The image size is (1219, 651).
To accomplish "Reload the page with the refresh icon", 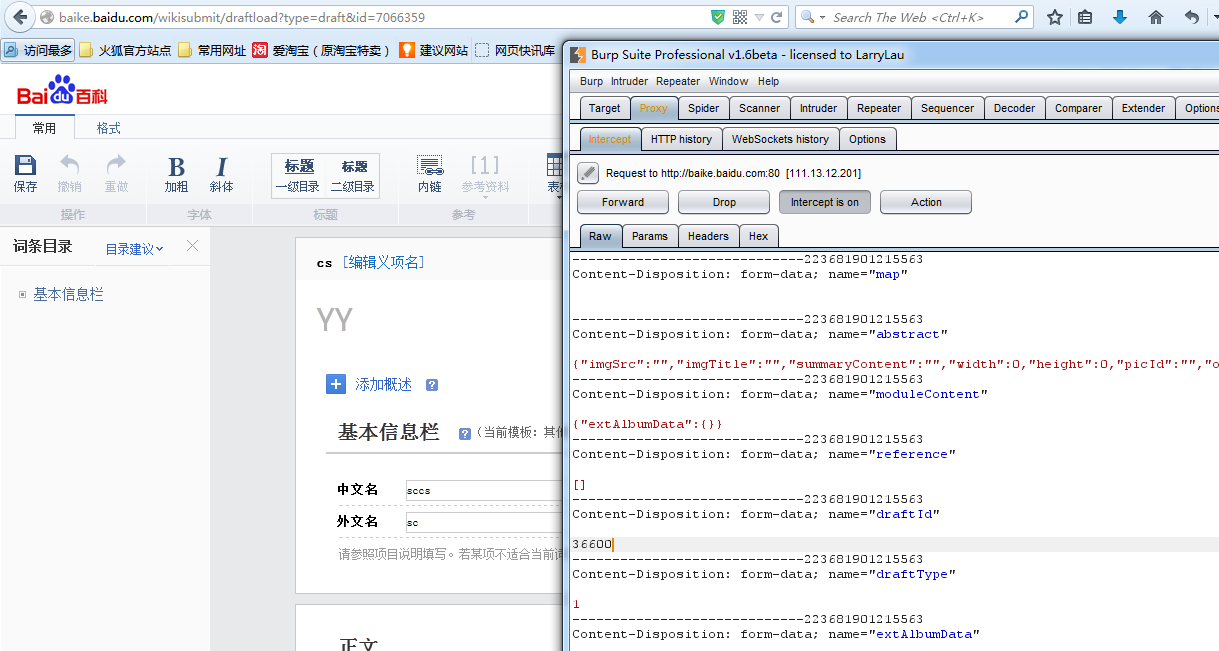I will 778,17.
